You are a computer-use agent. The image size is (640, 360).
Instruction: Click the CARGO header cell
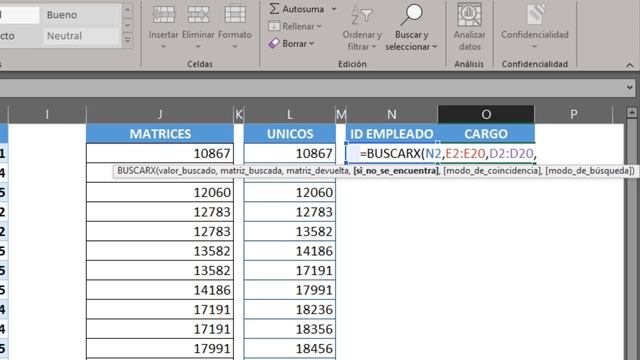click(486, 133)
